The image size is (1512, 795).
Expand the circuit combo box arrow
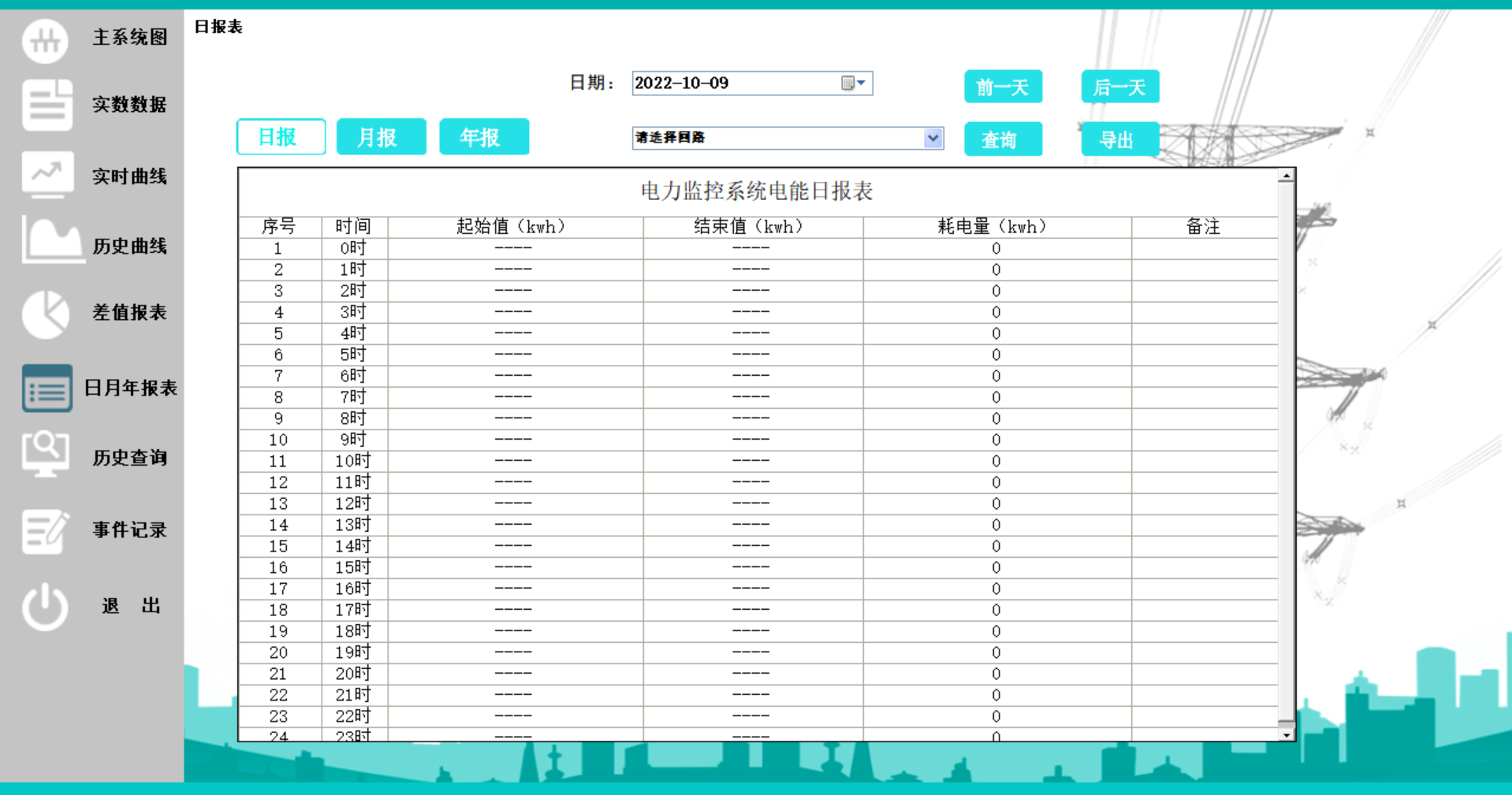[x=933, y=138]
